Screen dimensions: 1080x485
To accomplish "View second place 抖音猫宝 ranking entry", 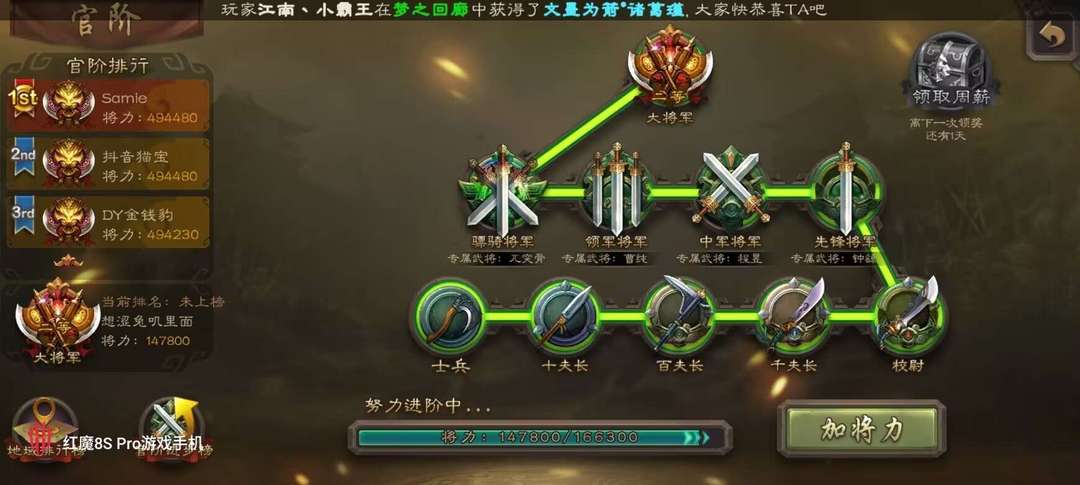I will pyautogui.click(x=108, y=164).
